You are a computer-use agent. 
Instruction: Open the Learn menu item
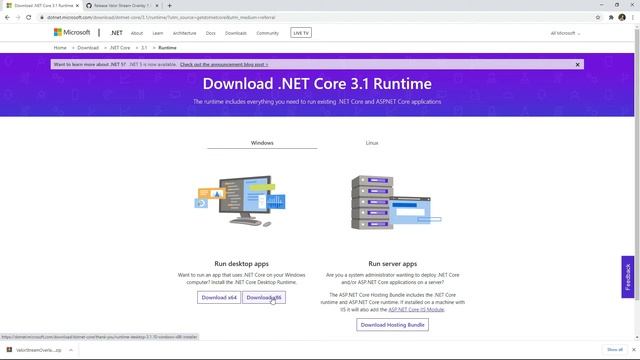(158, 33)
